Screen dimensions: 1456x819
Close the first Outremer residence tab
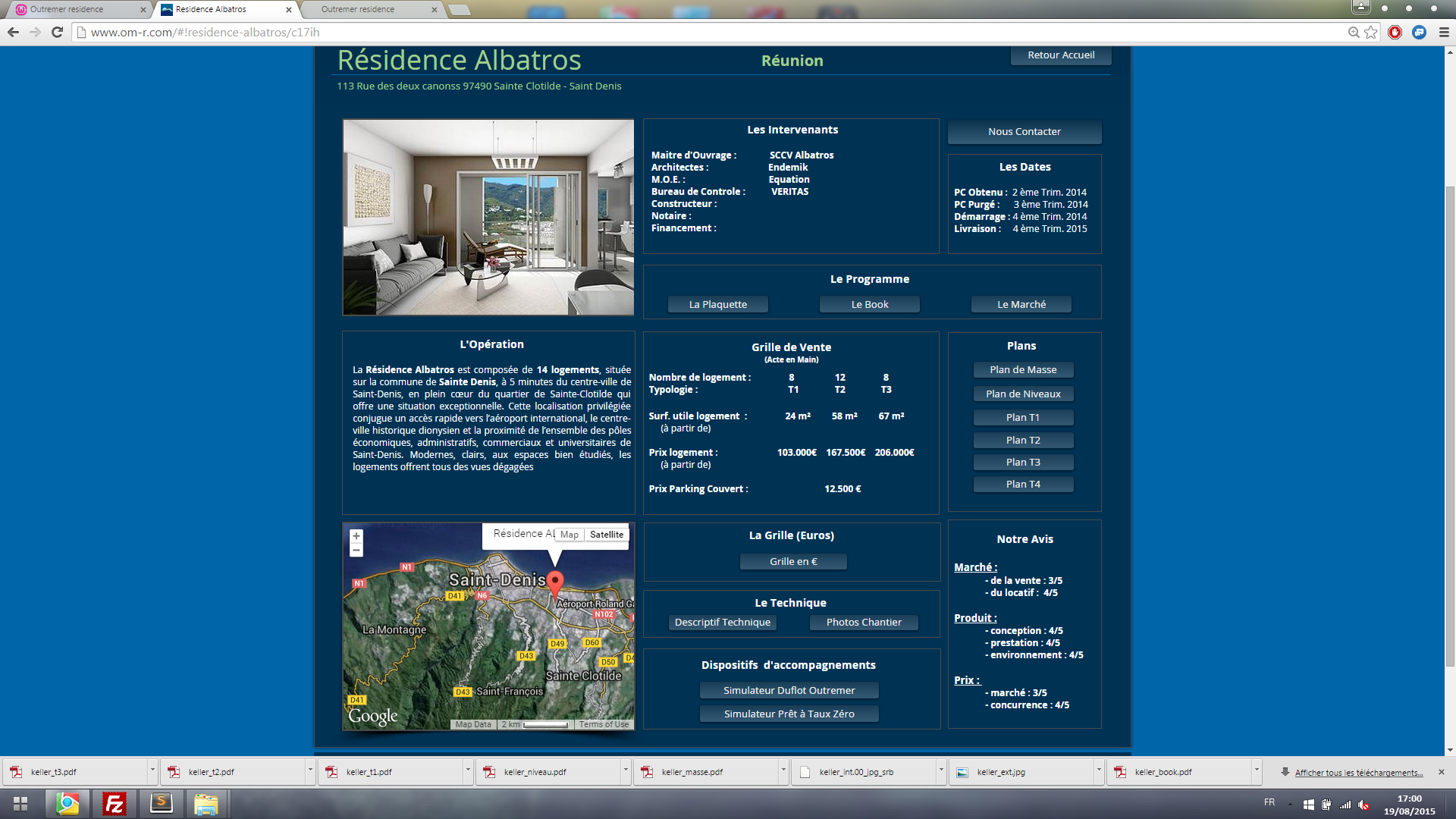click(x=143, y=10)
